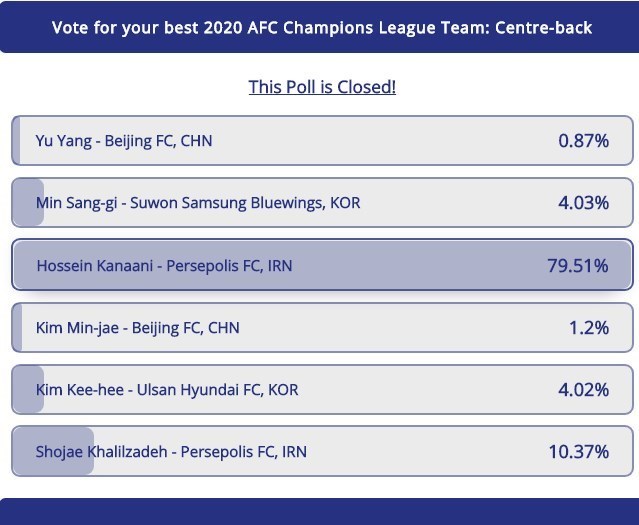This screenshot has width=639, height=525.
Task: Click empty middle of Kim Kee-hee bar
Action: point(420,390)
